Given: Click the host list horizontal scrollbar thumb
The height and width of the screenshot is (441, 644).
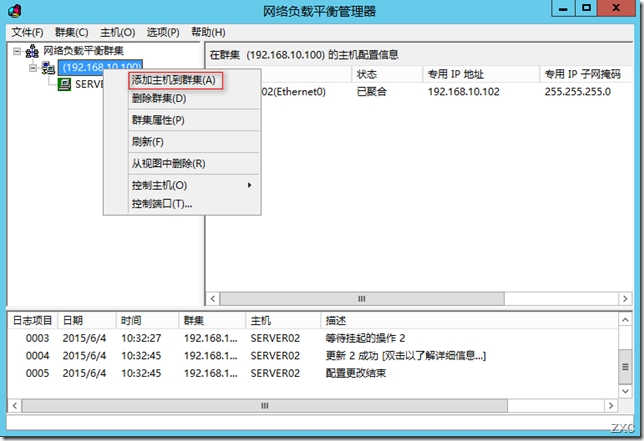Looking at the screenshot, I should click(362, 299).
